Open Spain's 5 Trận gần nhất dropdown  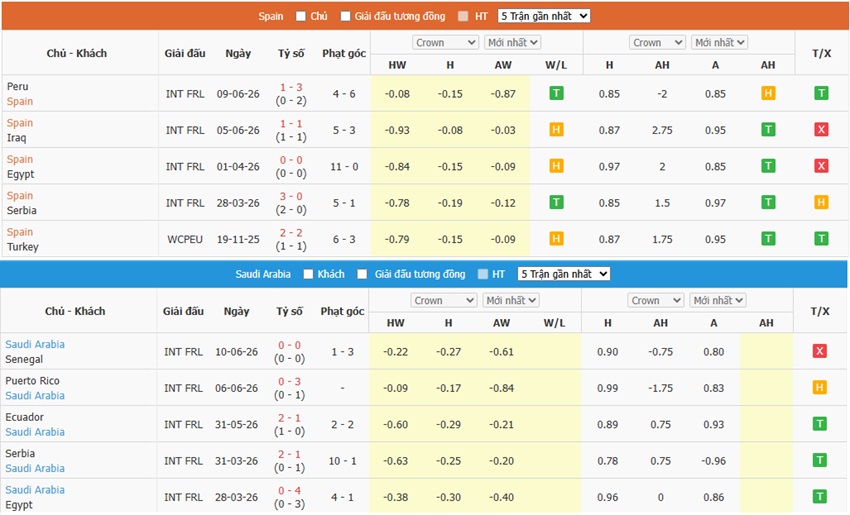pos(544,16)
